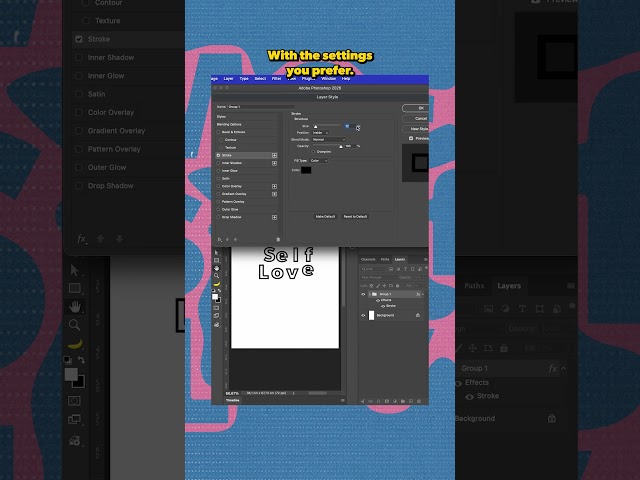The height and width of the screenshot is (480, 640).
Task: Swap foreground and background colors icon
Action: 220,291
